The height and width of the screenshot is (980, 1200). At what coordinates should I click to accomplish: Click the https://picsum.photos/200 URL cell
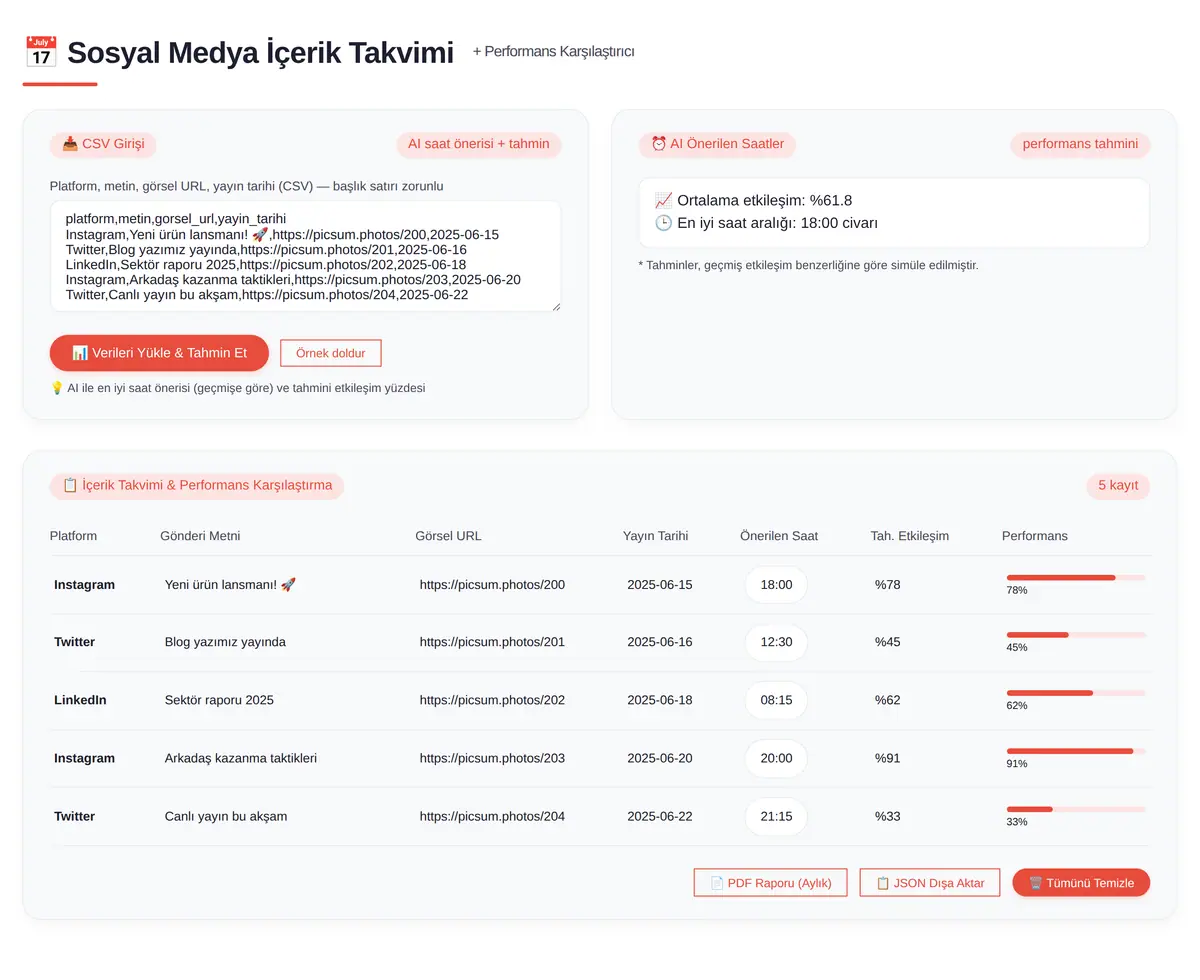tap(492, 585)
